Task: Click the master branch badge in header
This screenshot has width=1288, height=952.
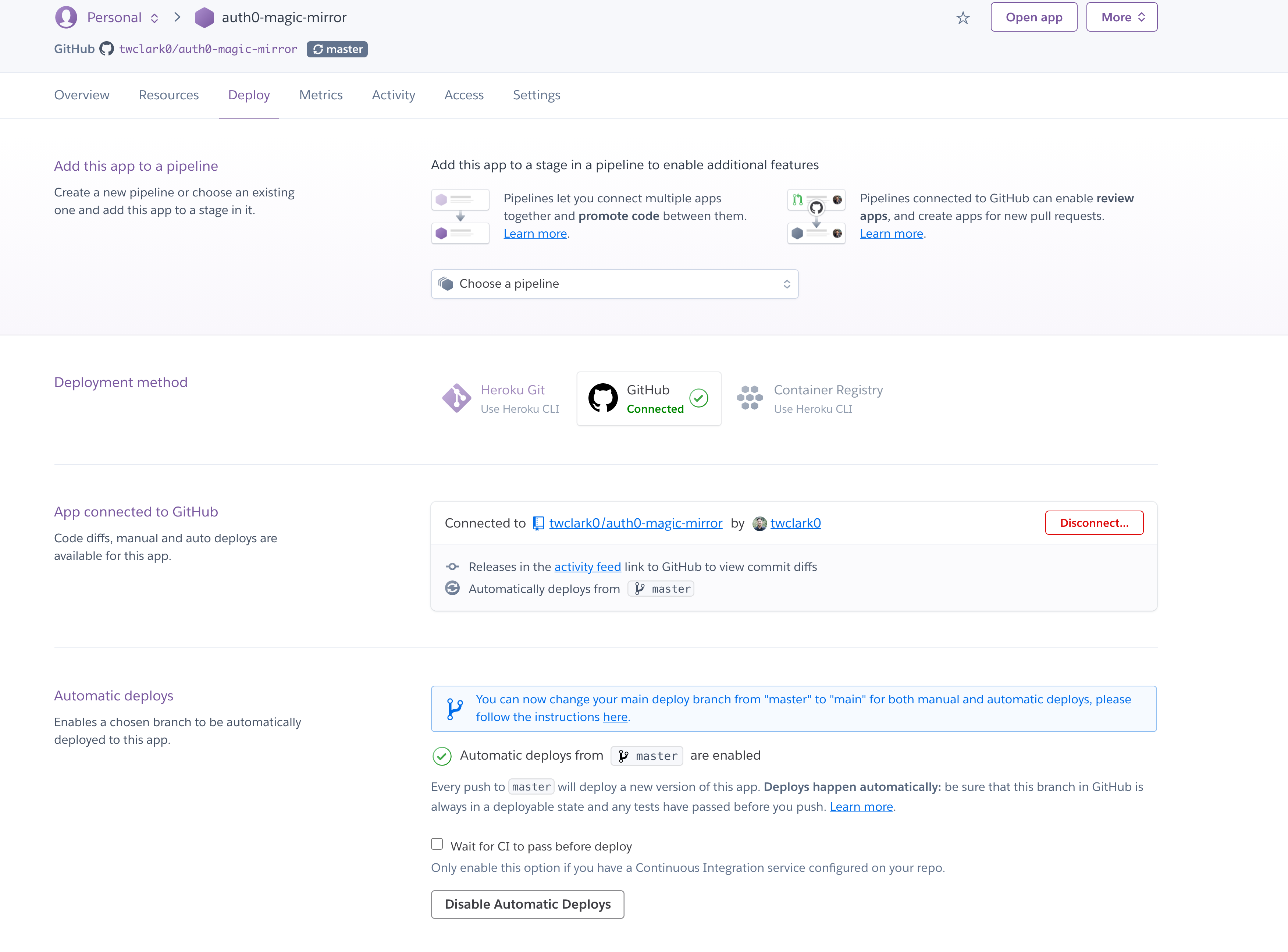Action: (338, 49)
